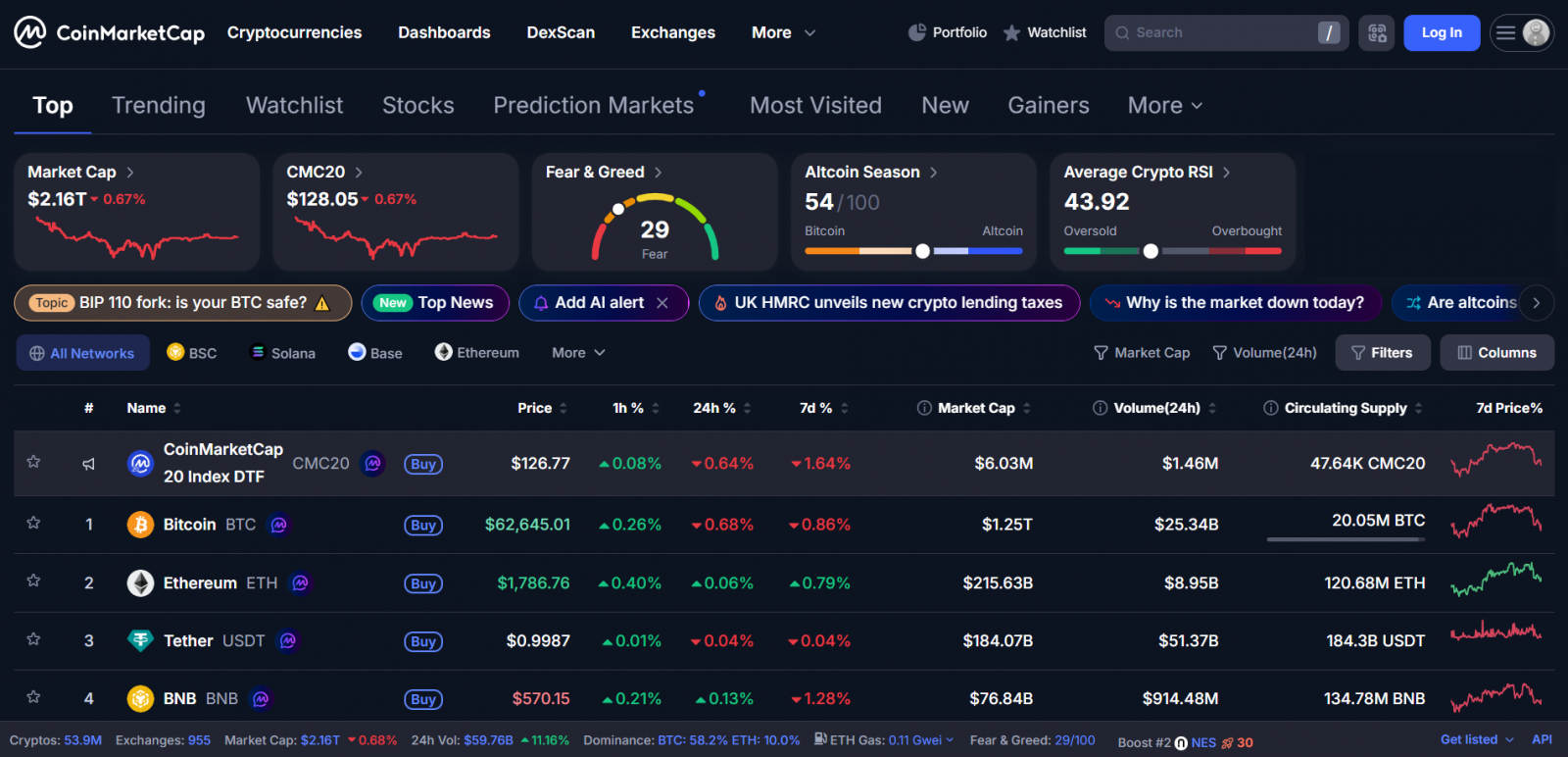
Task: Sort table by Name column
Action: click(154, 408)
